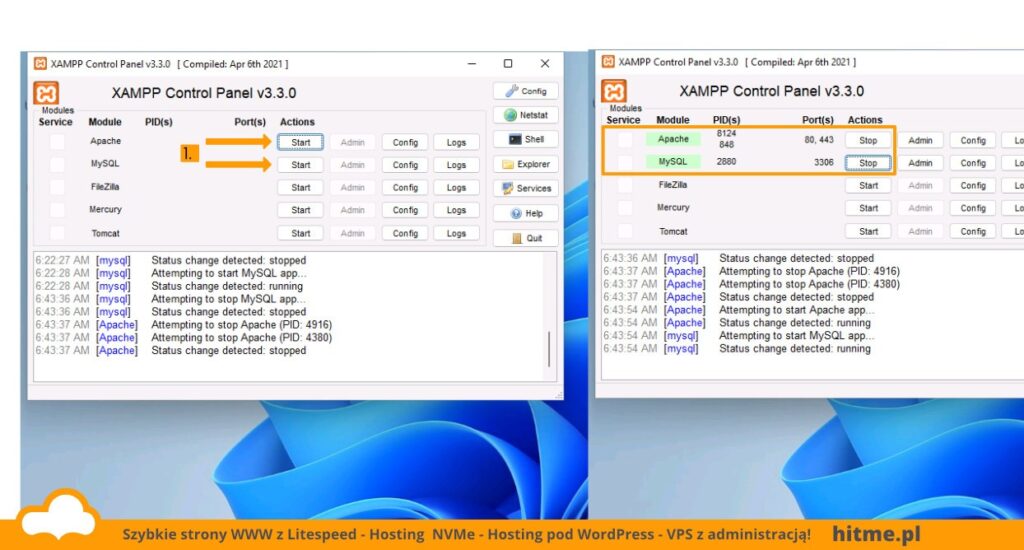
Task: Launch the Shell from side panel
Action: [526, 139]
